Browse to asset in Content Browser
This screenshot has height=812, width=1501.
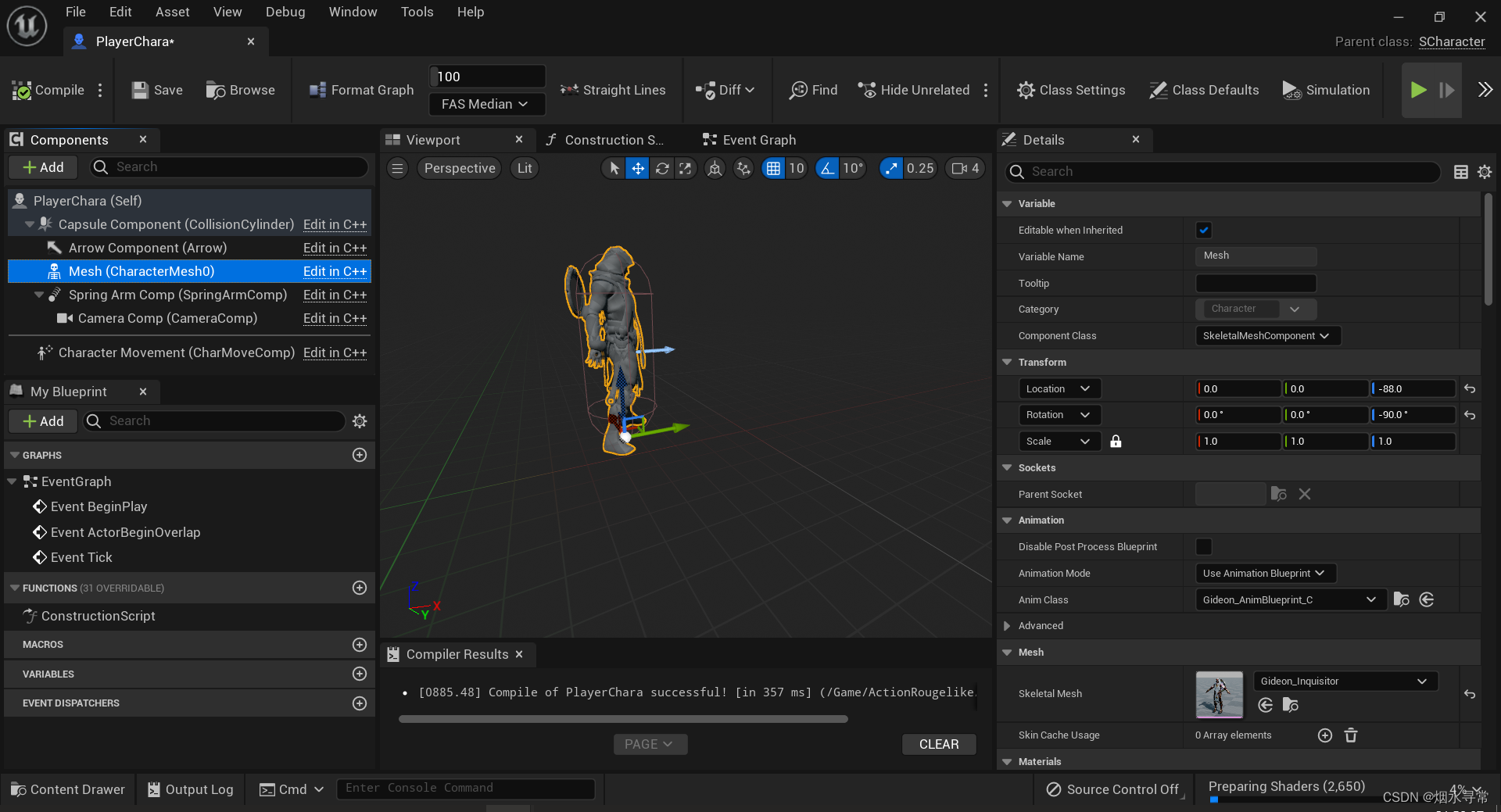[x=240, y=90]
